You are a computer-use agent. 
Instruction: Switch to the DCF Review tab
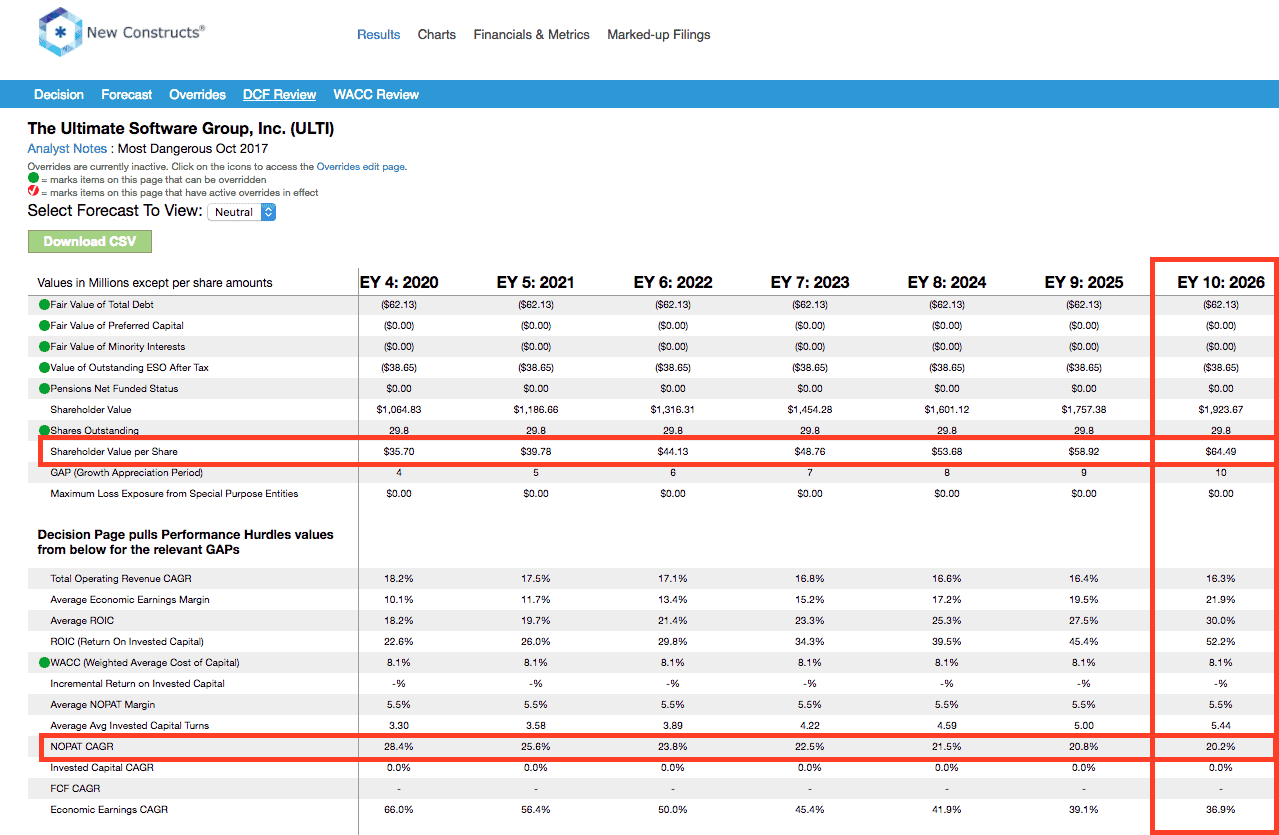pyautogui.click(x=280, y=94)
